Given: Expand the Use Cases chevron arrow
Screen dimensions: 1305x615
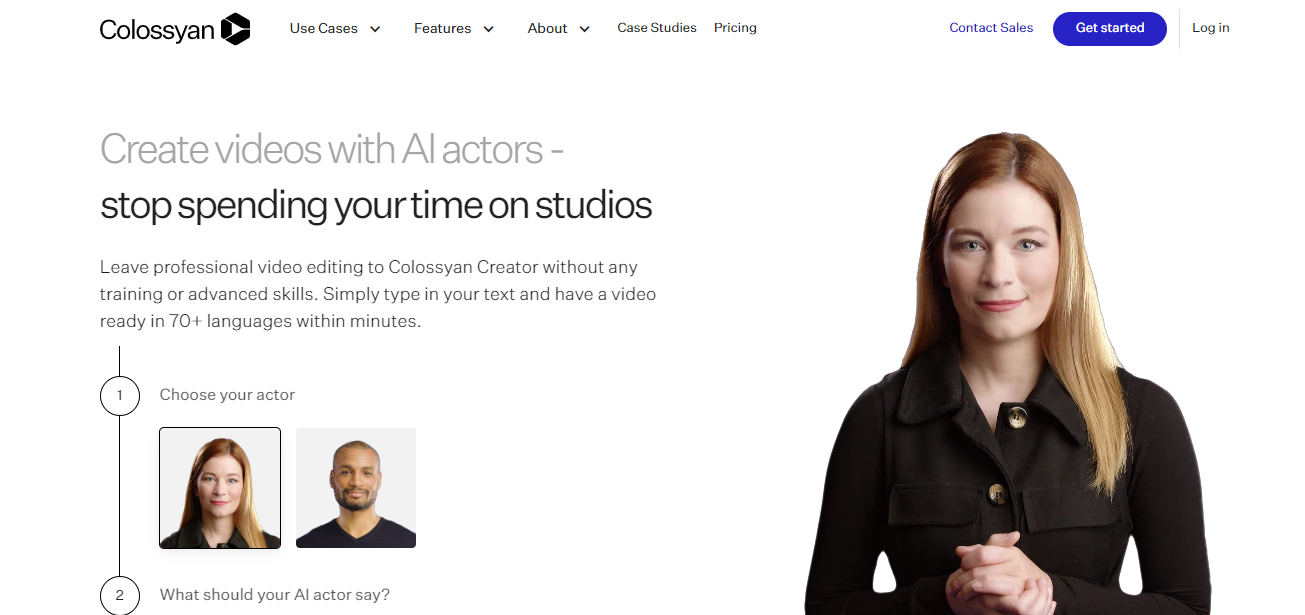Looking at the screenshot, I should pyautogui.click(x=375, y=29).
